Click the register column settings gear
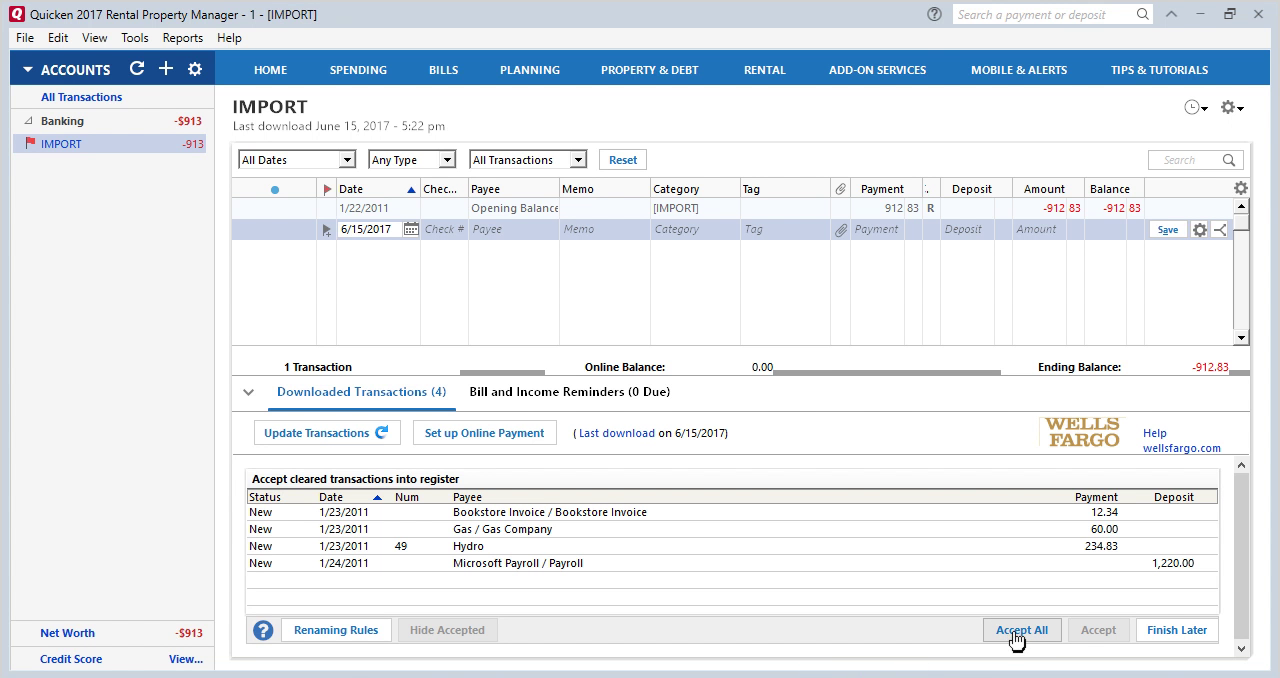Viewport: 1280px width, 678px height. tap(1241, 188)
